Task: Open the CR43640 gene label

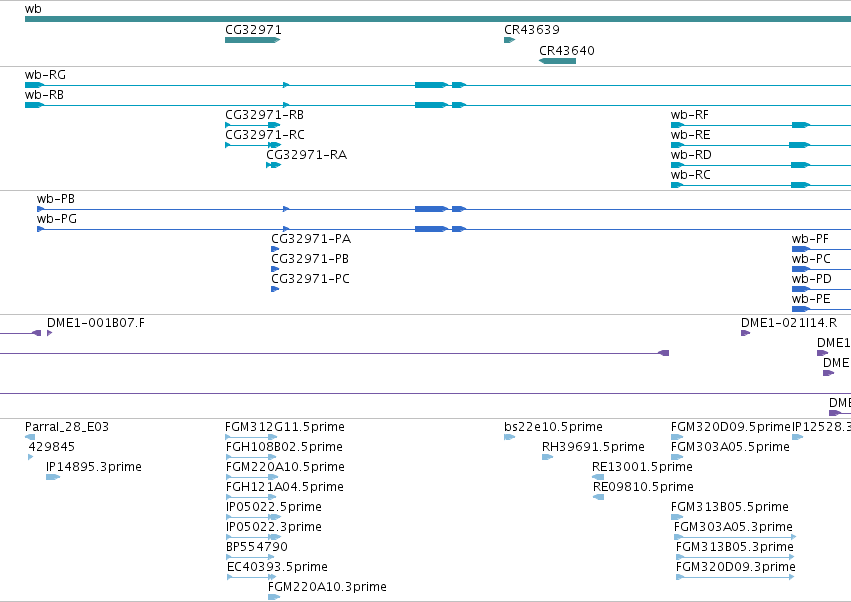Action: pyautogui.click(x=567, y=50)
